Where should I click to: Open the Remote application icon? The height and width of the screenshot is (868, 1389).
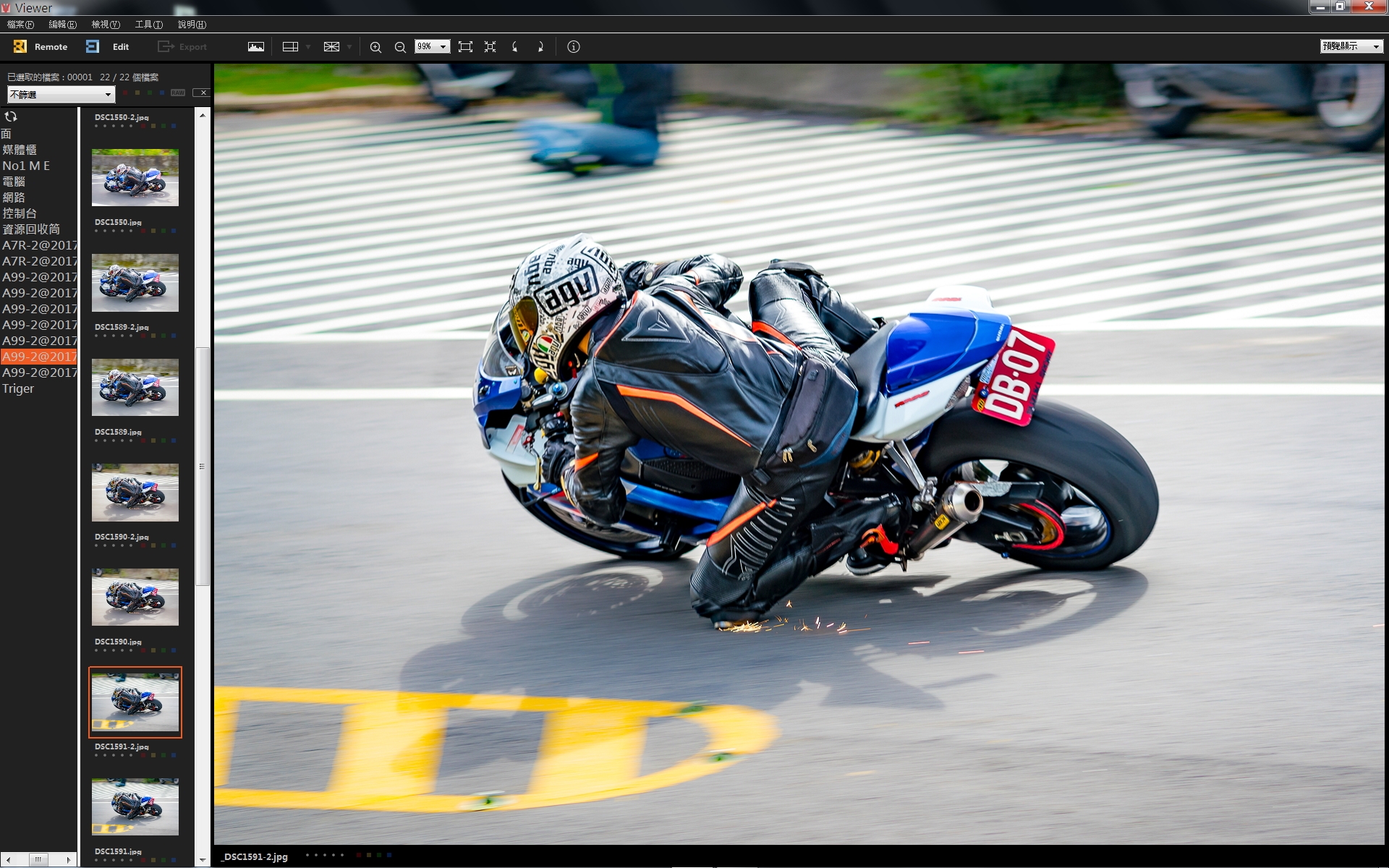click(x=20, y=47)
